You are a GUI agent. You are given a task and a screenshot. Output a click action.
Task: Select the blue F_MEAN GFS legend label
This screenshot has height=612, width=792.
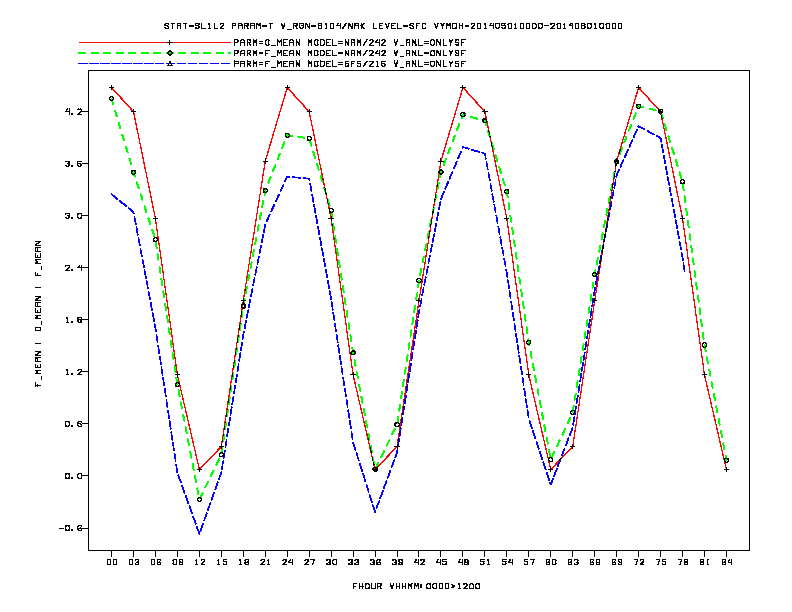click(350, 64)
